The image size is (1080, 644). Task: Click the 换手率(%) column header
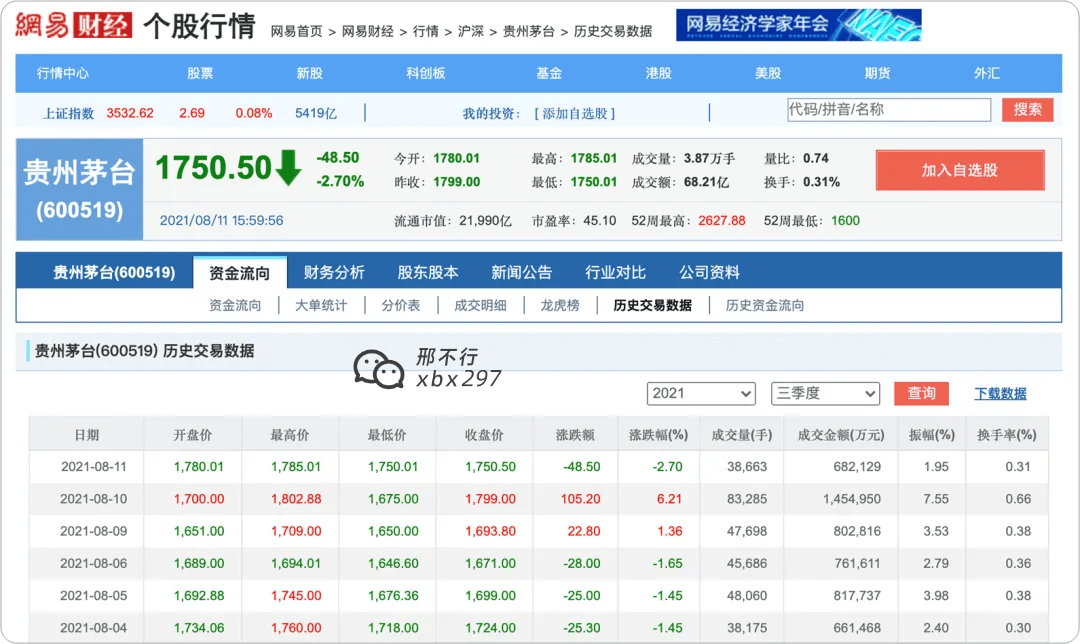1006,435
